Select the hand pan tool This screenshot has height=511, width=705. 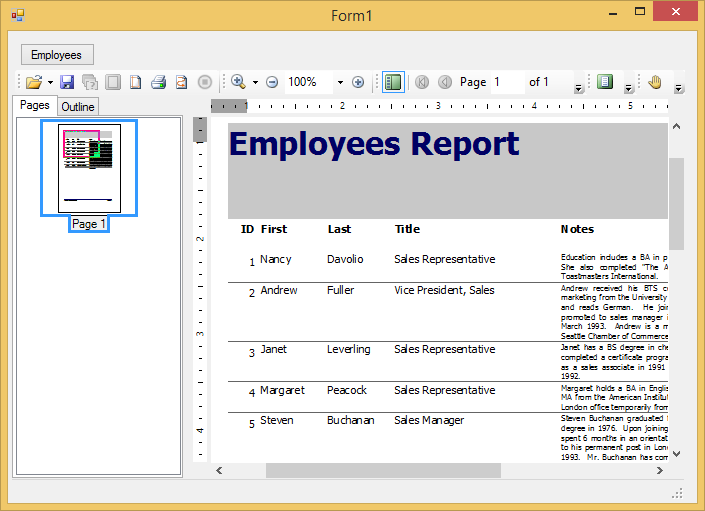655,82
